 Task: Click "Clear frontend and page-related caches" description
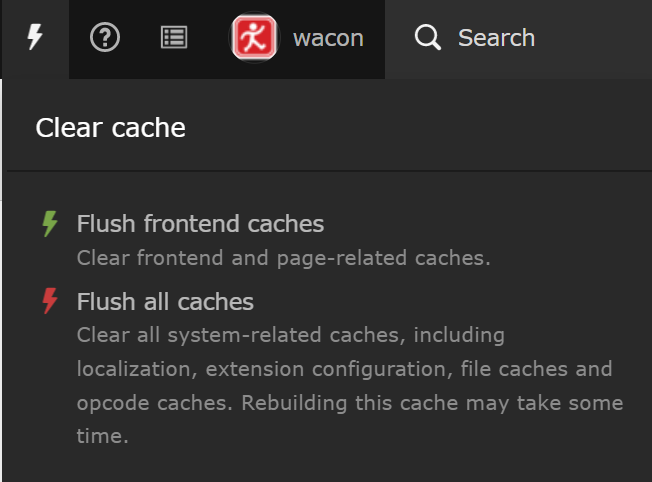tap(284, 258)
